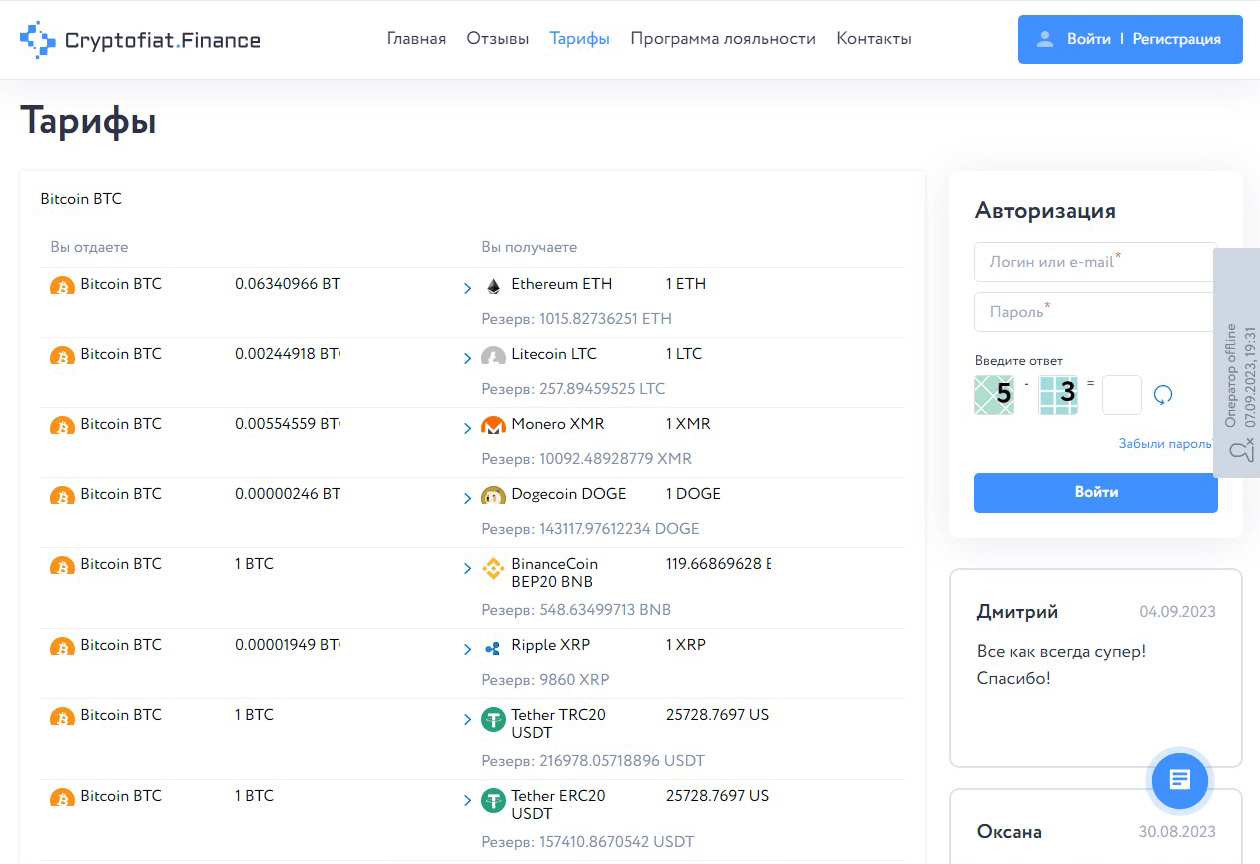Click the arrow chevron in the Ripple row

tap(467, 650)
